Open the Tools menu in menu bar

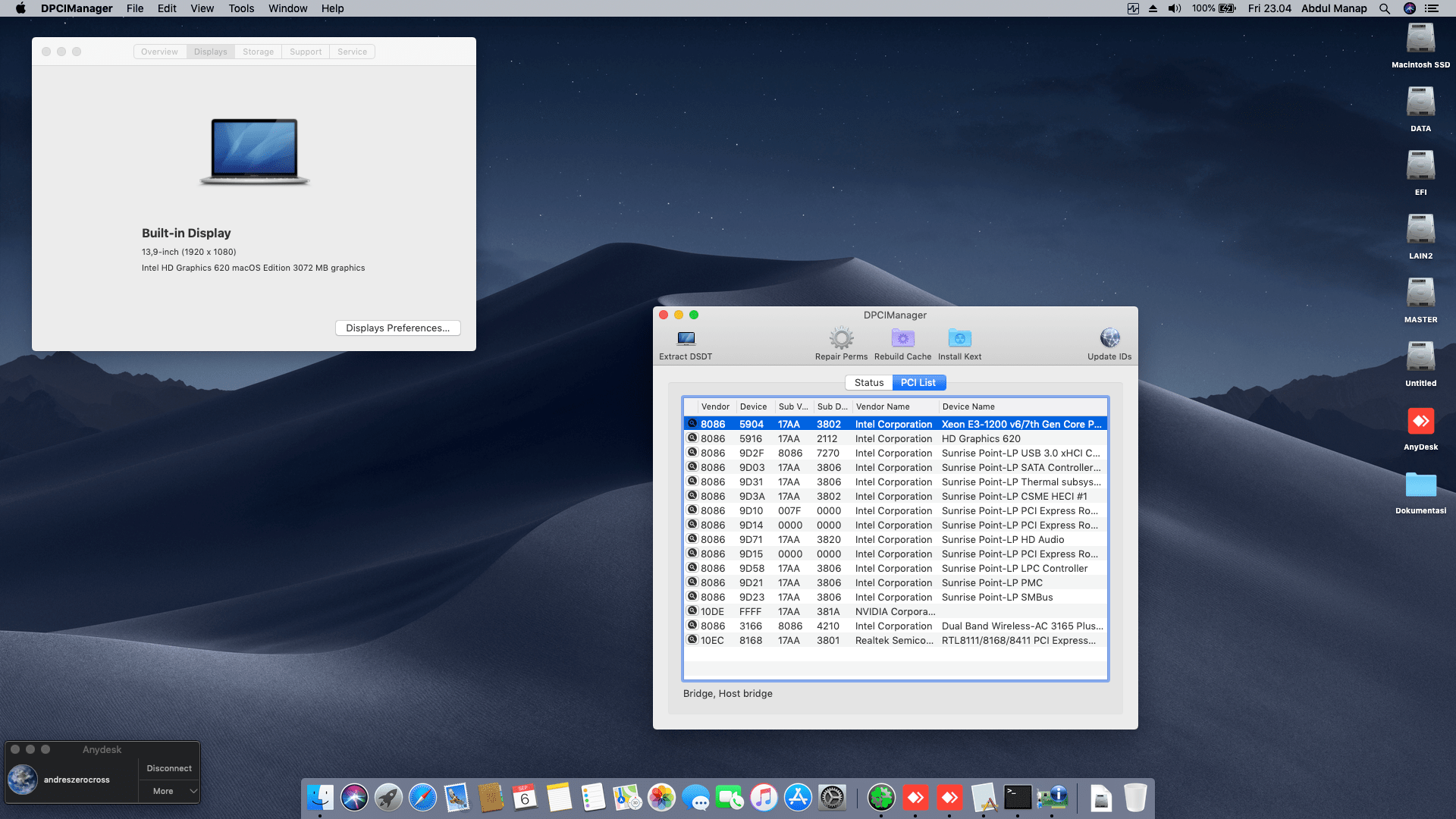click(241, 8)
